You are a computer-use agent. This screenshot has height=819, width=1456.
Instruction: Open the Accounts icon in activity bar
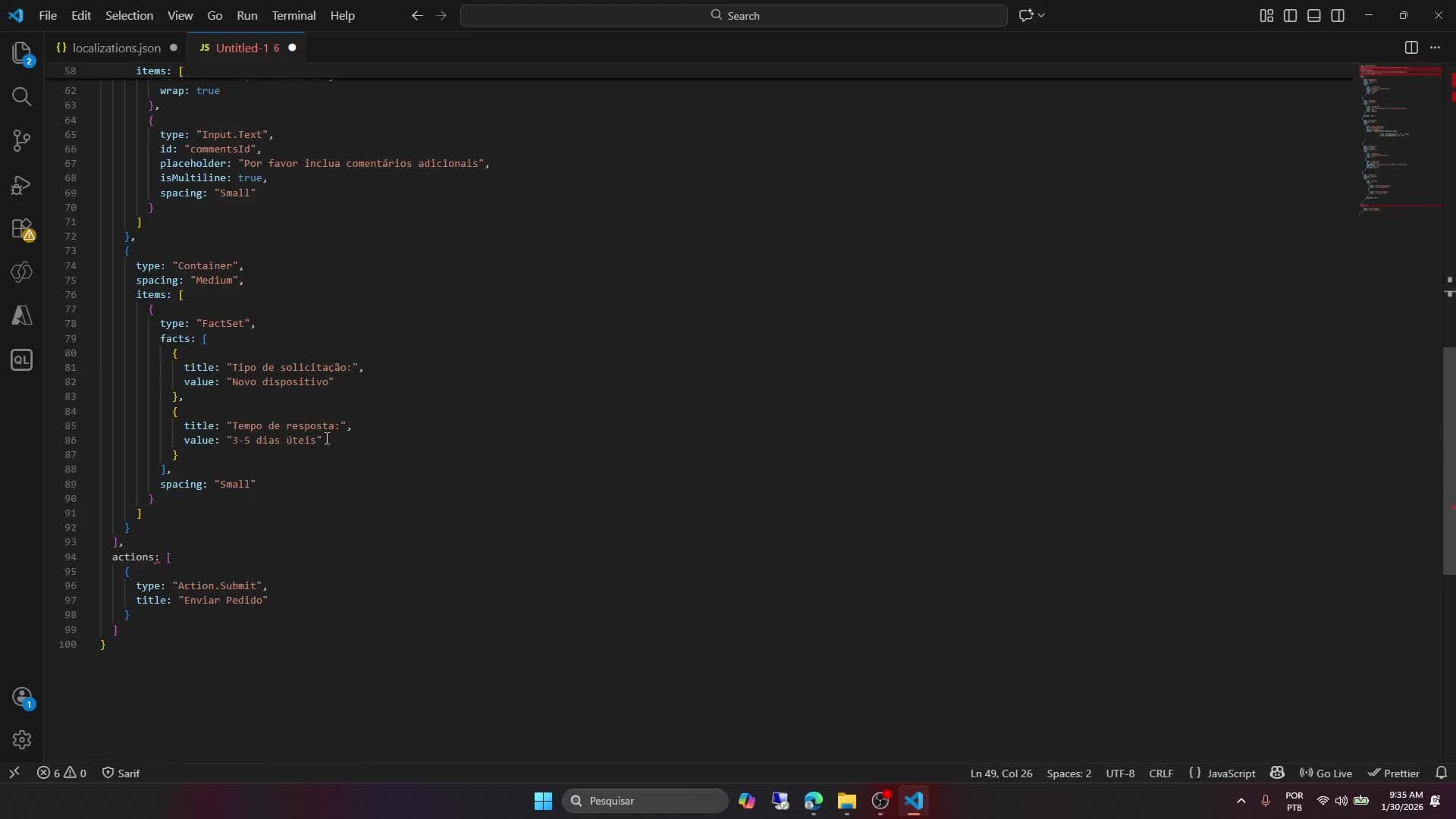tap(21, 697)
